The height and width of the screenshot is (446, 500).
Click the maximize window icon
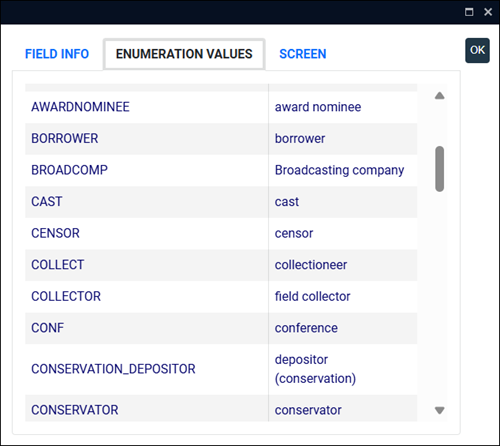click(x=469, y=12)
